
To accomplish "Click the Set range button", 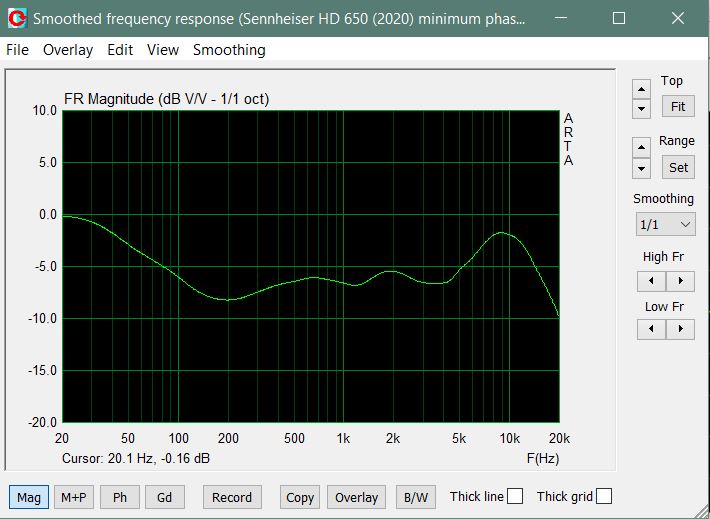I will (678, 168).
